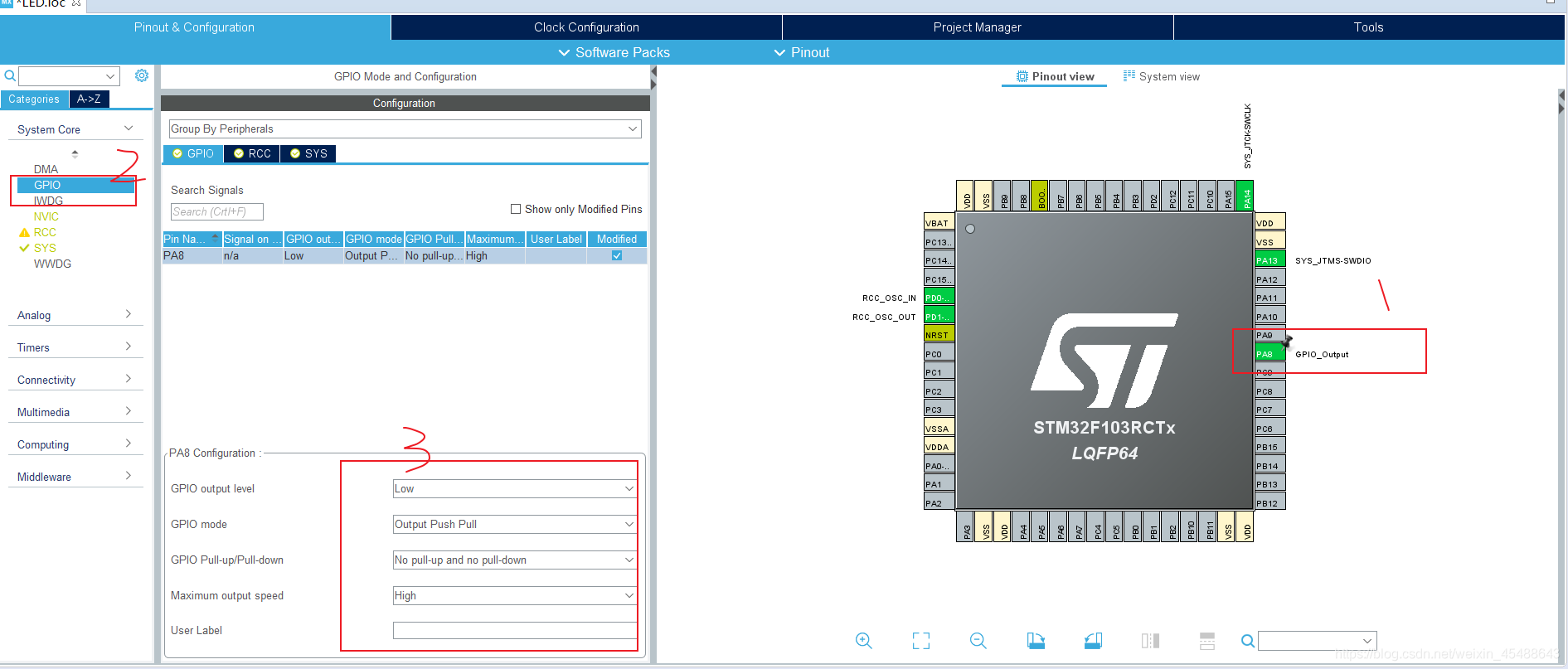This screenshot has height=669, width=1568.
Task: Open the pin search combo box
Action: tap(1317, 641)
